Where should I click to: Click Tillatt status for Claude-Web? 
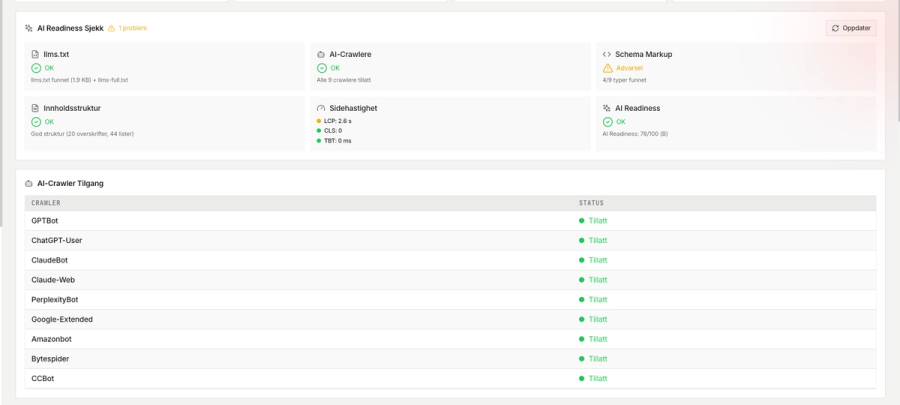[x=598, y=280]
